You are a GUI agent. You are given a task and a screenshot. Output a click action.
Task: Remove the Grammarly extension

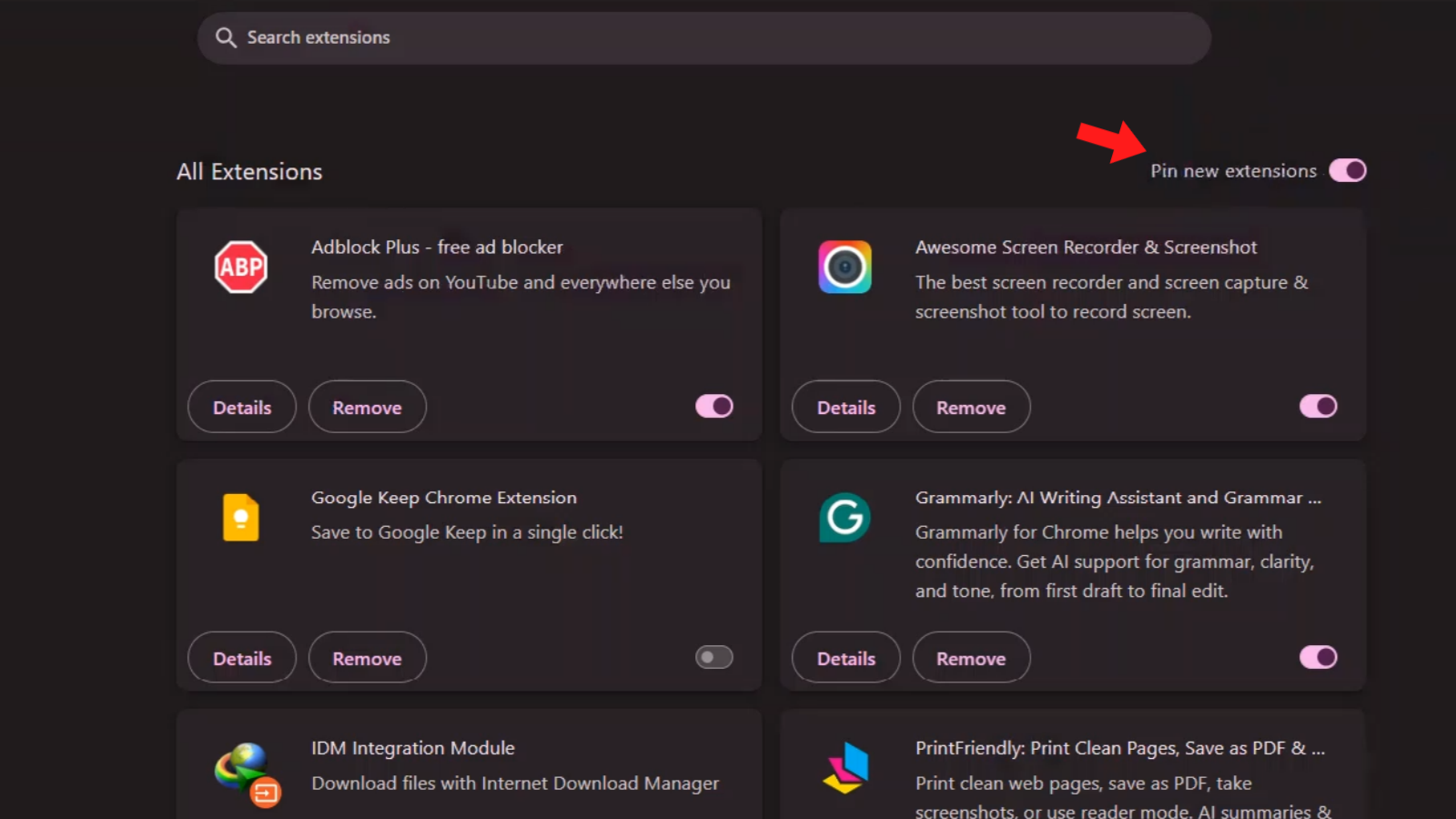972,658
